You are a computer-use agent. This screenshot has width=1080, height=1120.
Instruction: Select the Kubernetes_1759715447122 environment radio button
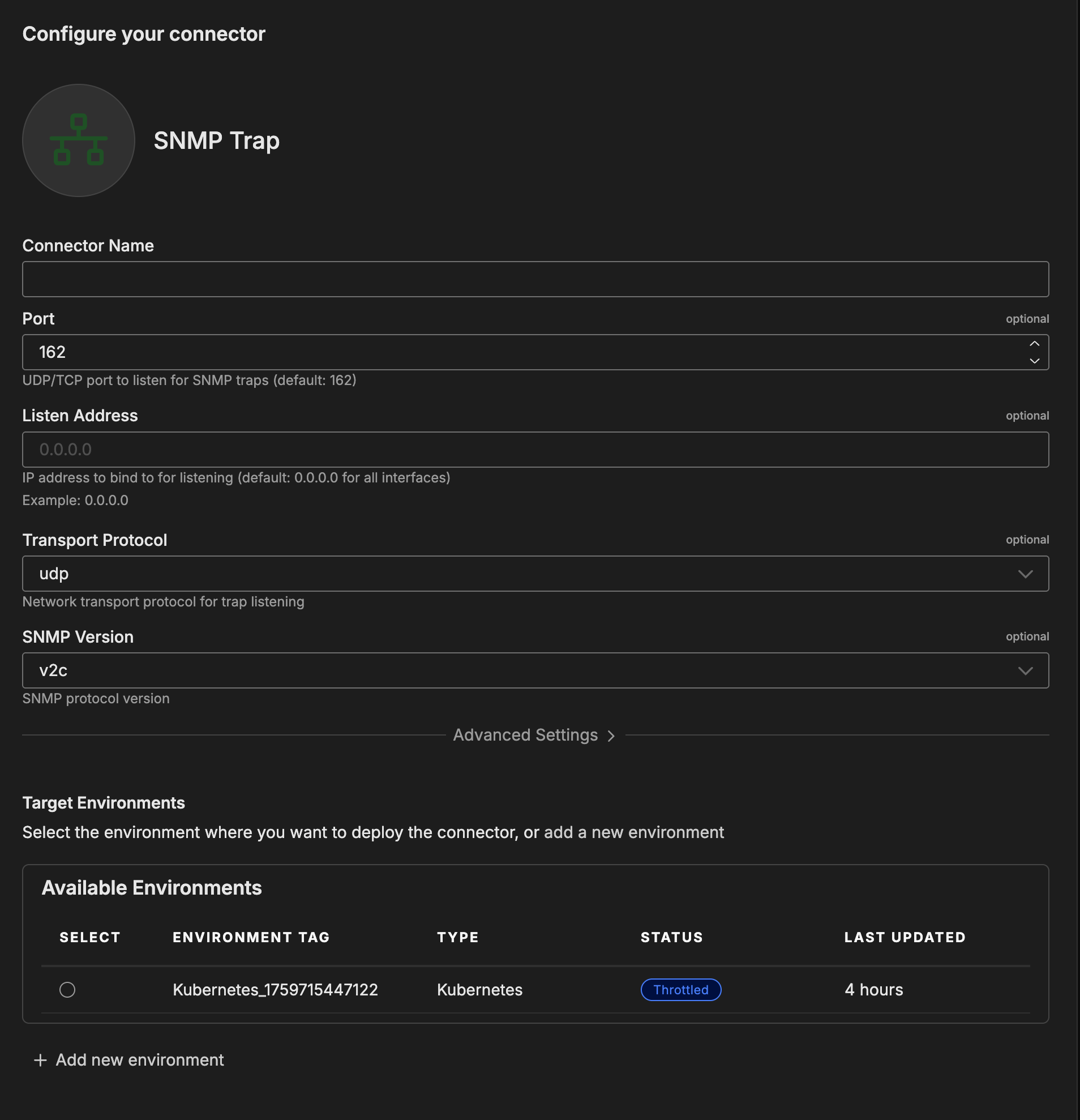67,990
